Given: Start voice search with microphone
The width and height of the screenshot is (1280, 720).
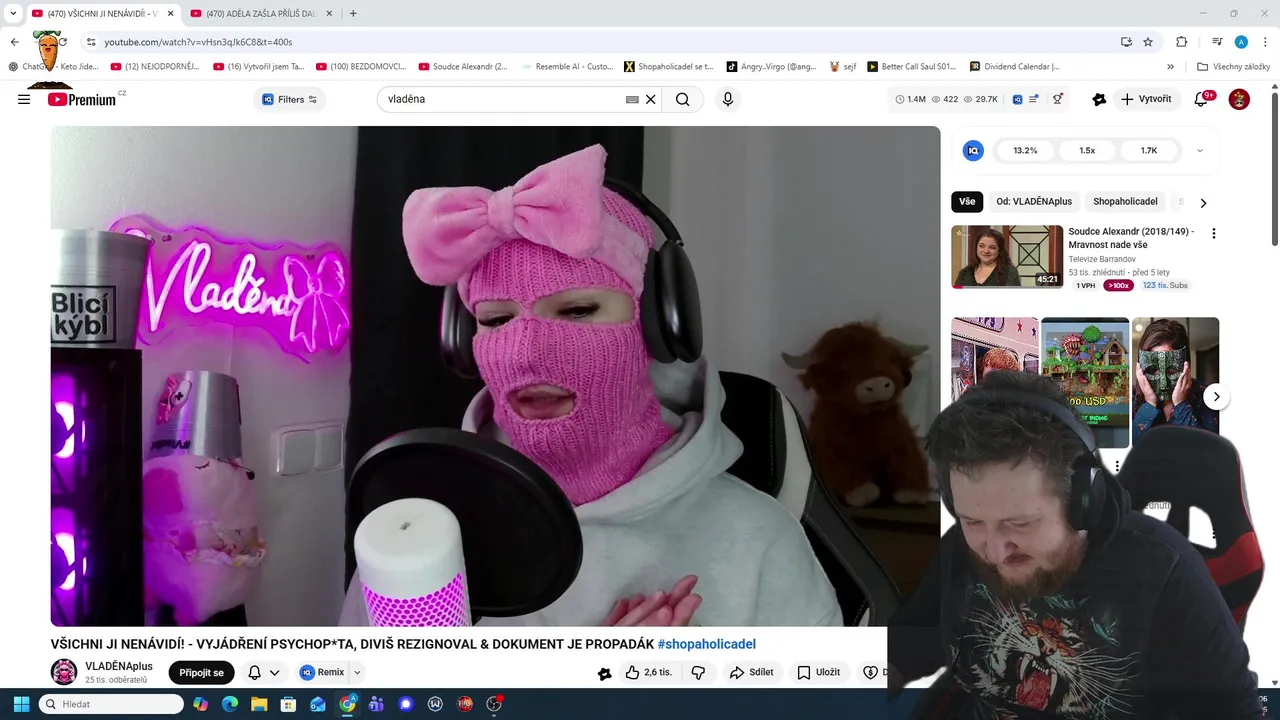Looking at the screenshot, I should coord(728,99).
